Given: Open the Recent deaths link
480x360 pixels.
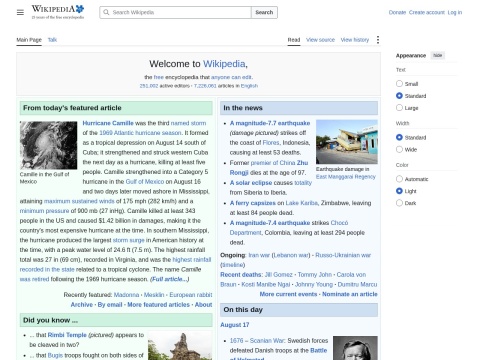Looking at the screenshot, I should coord(241,275).
